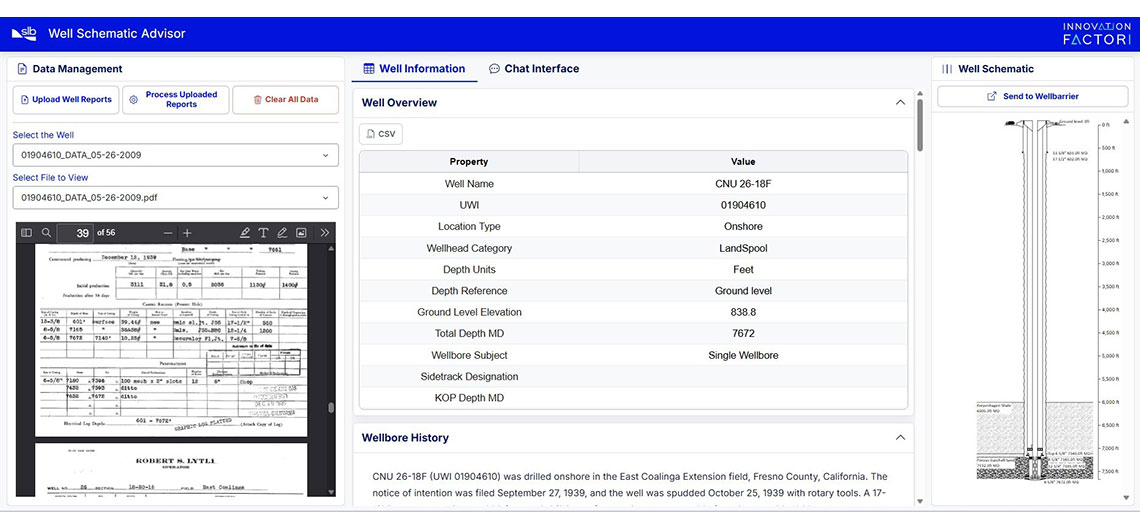Select the PDF draw pen tool
This screenshot has height=530, width=1140.
282,233
